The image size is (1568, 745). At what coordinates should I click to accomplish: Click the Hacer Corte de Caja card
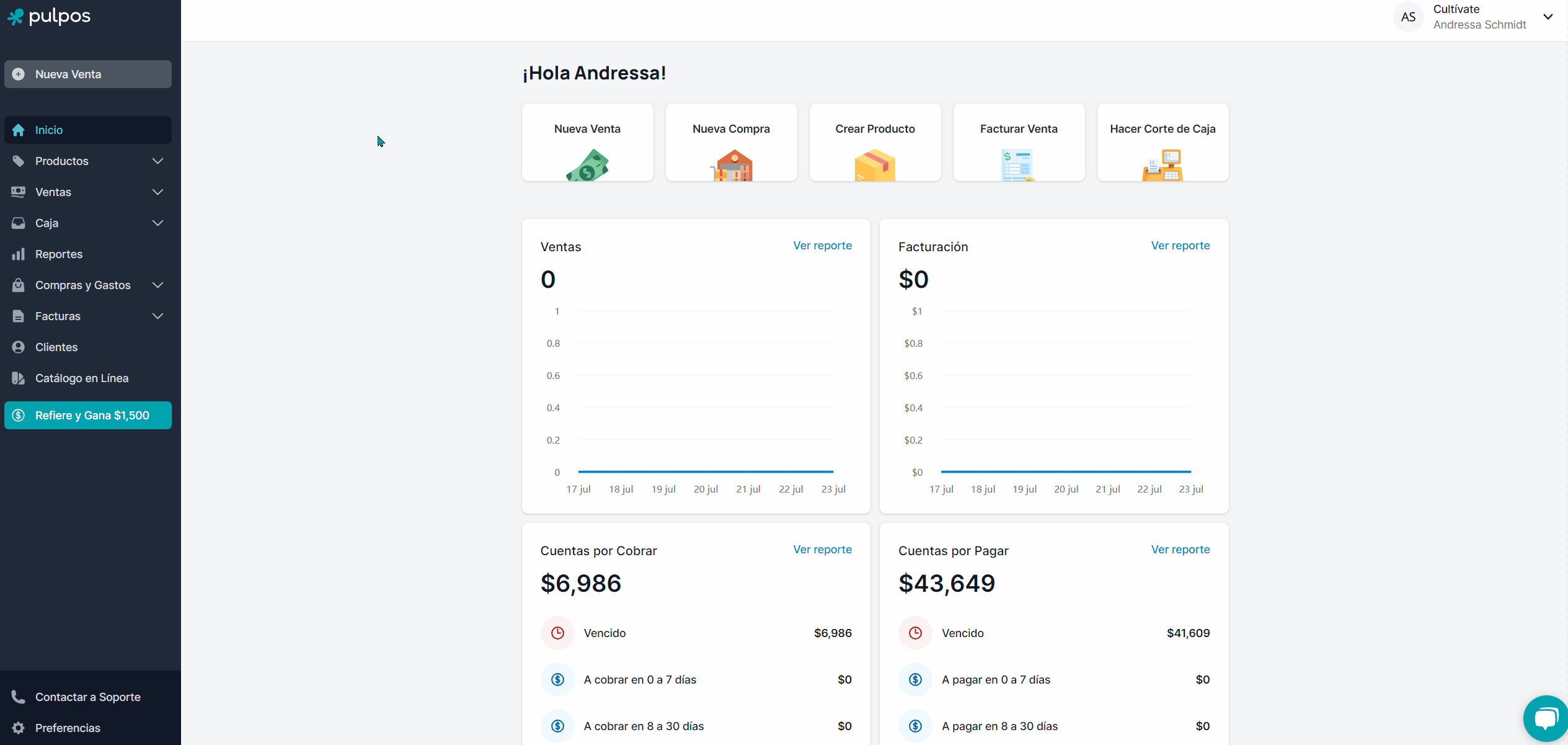click(1162, 143)
